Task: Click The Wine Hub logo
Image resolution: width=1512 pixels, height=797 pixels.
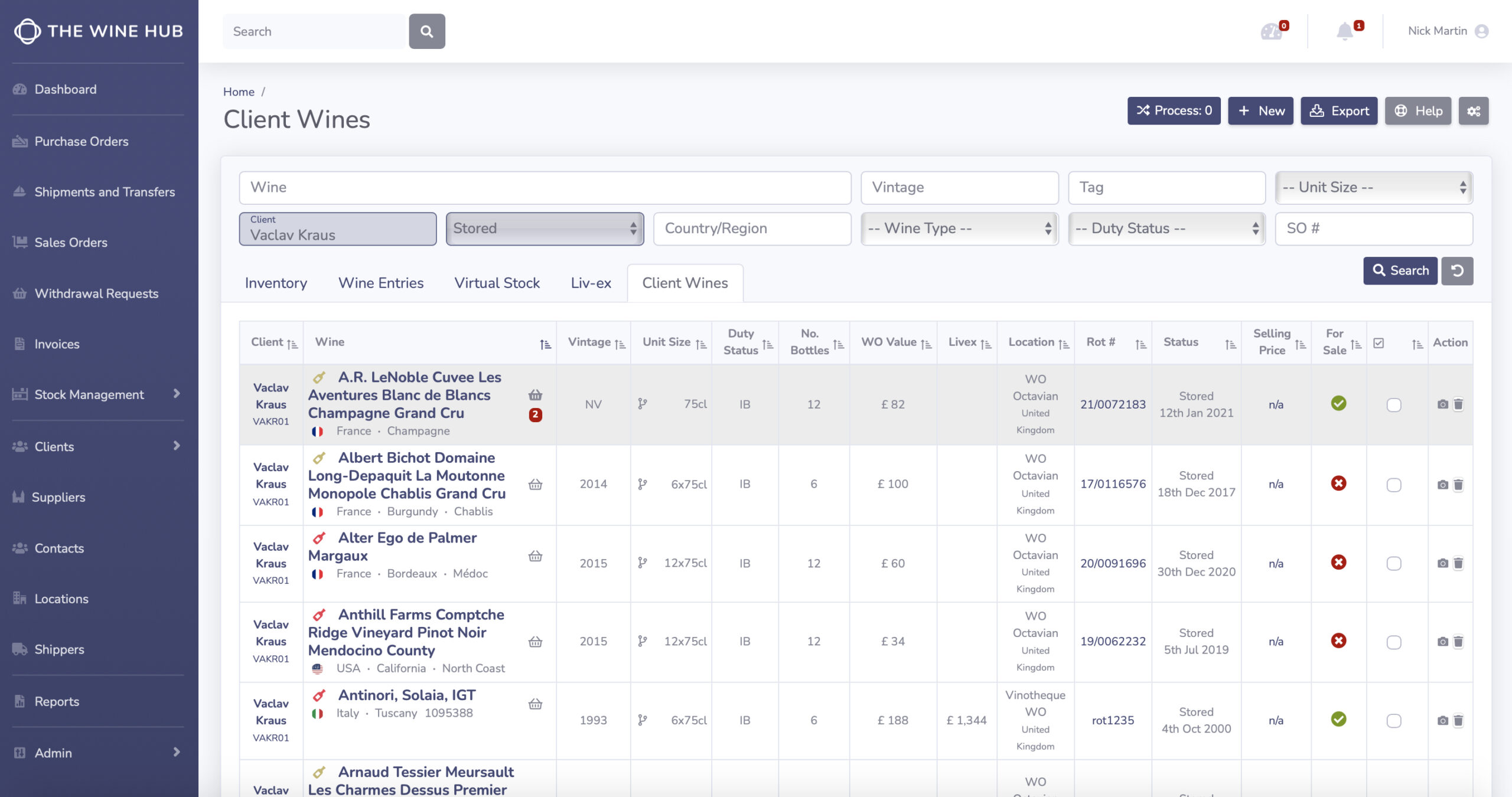Action: coord(99,31)
